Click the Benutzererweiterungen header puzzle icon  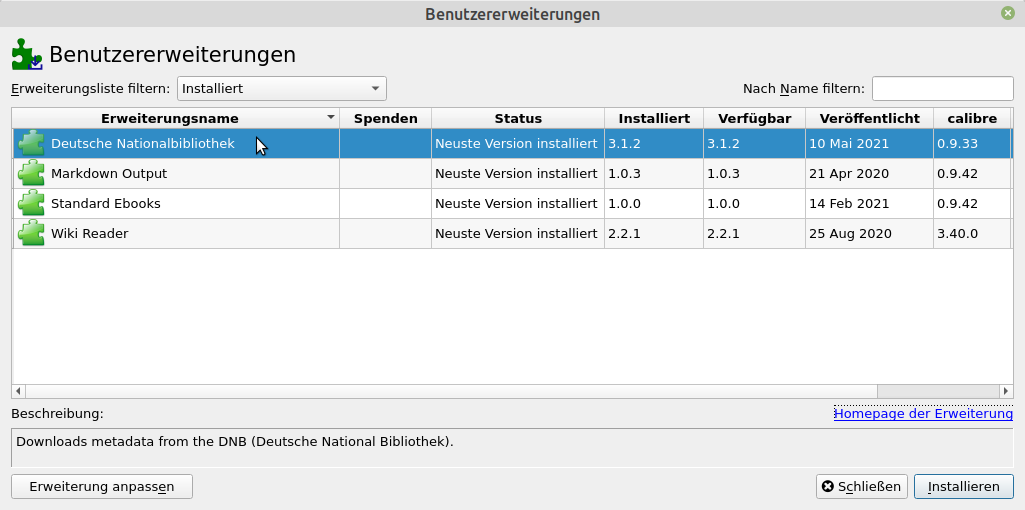point(27,54)
